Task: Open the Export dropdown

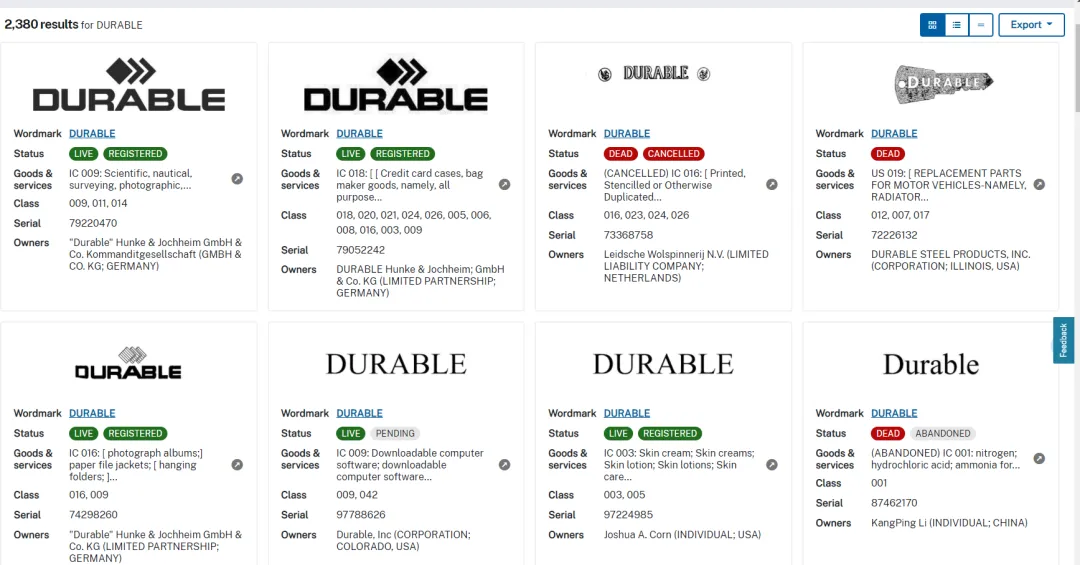Action: 1031,25
